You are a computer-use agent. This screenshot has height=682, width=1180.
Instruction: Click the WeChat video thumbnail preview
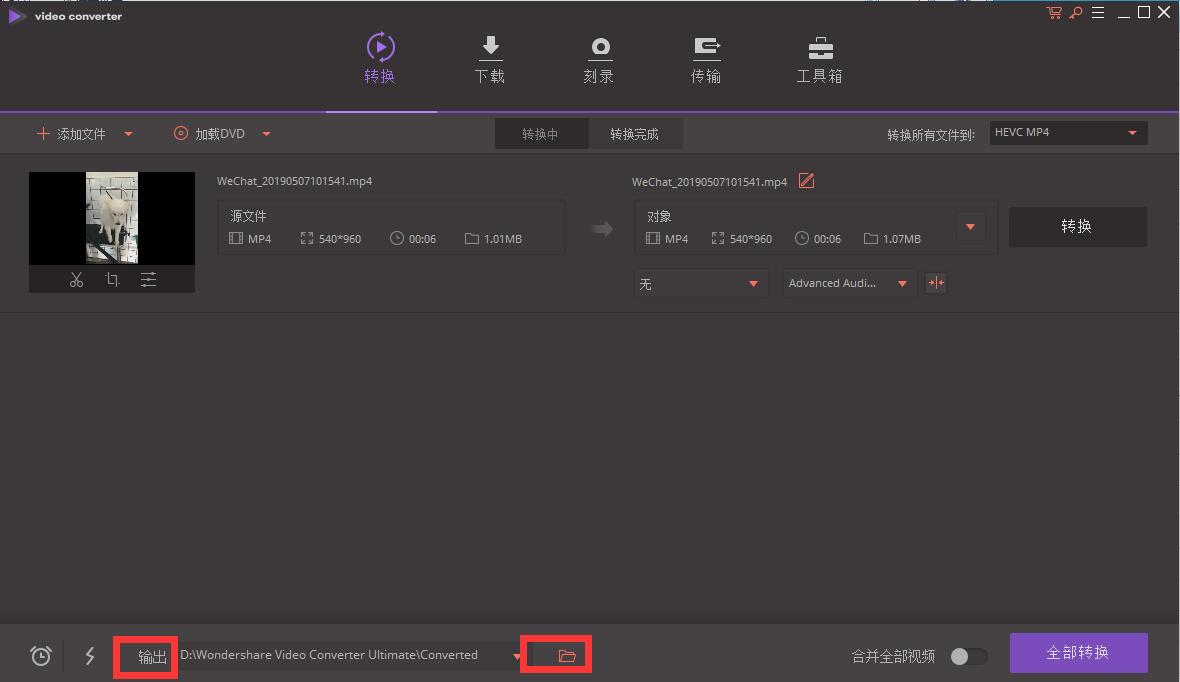point(112,218)
